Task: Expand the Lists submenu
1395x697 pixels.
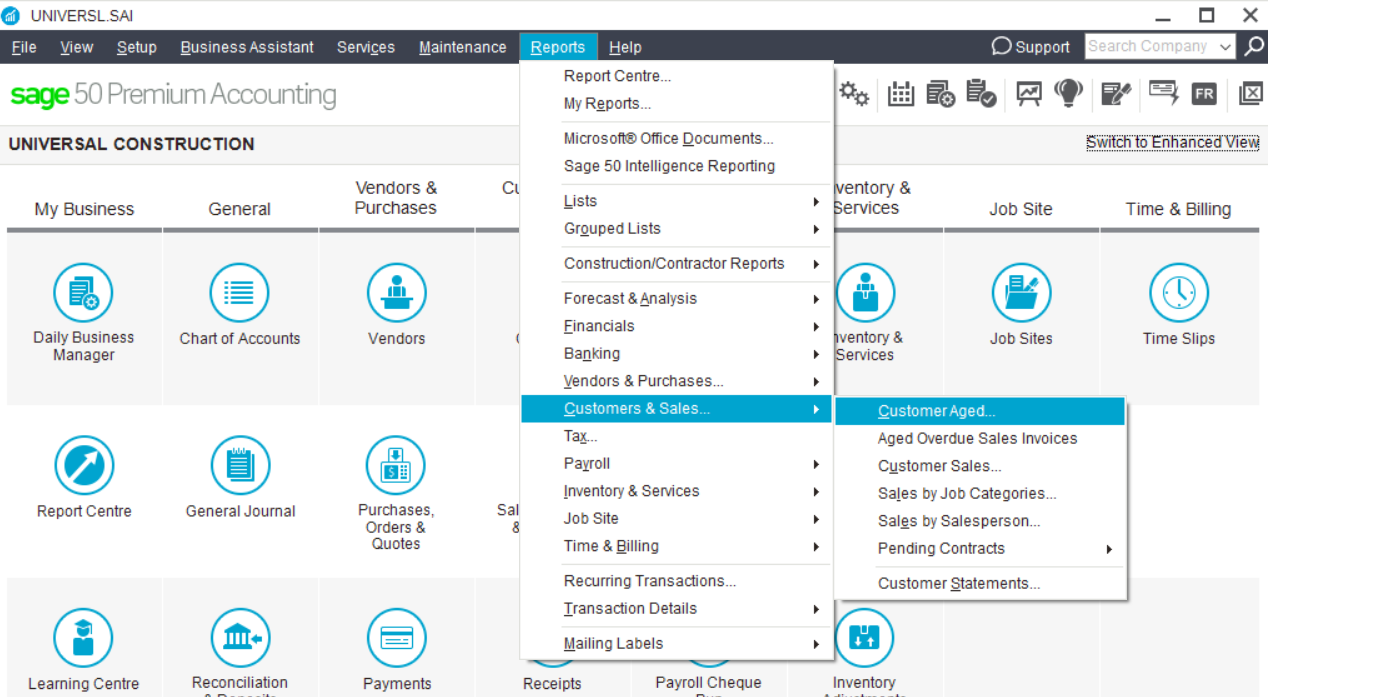Action: tap(677, 201)
